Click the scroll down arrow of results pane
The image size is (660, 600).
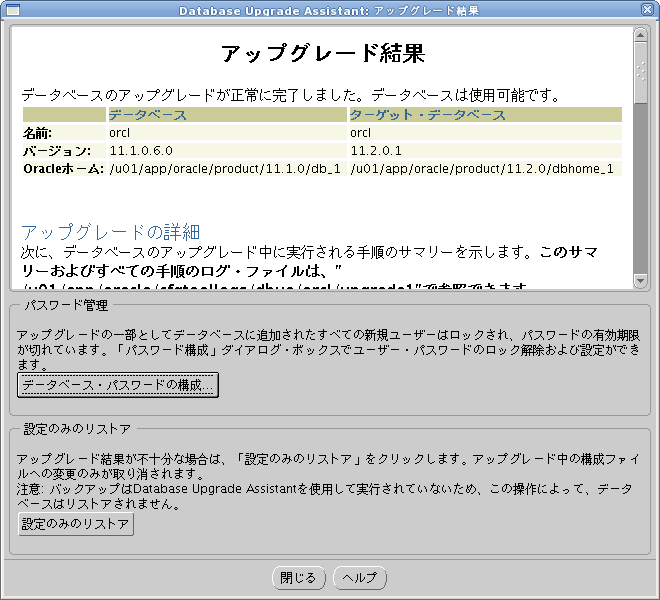(x=640, y=280)
